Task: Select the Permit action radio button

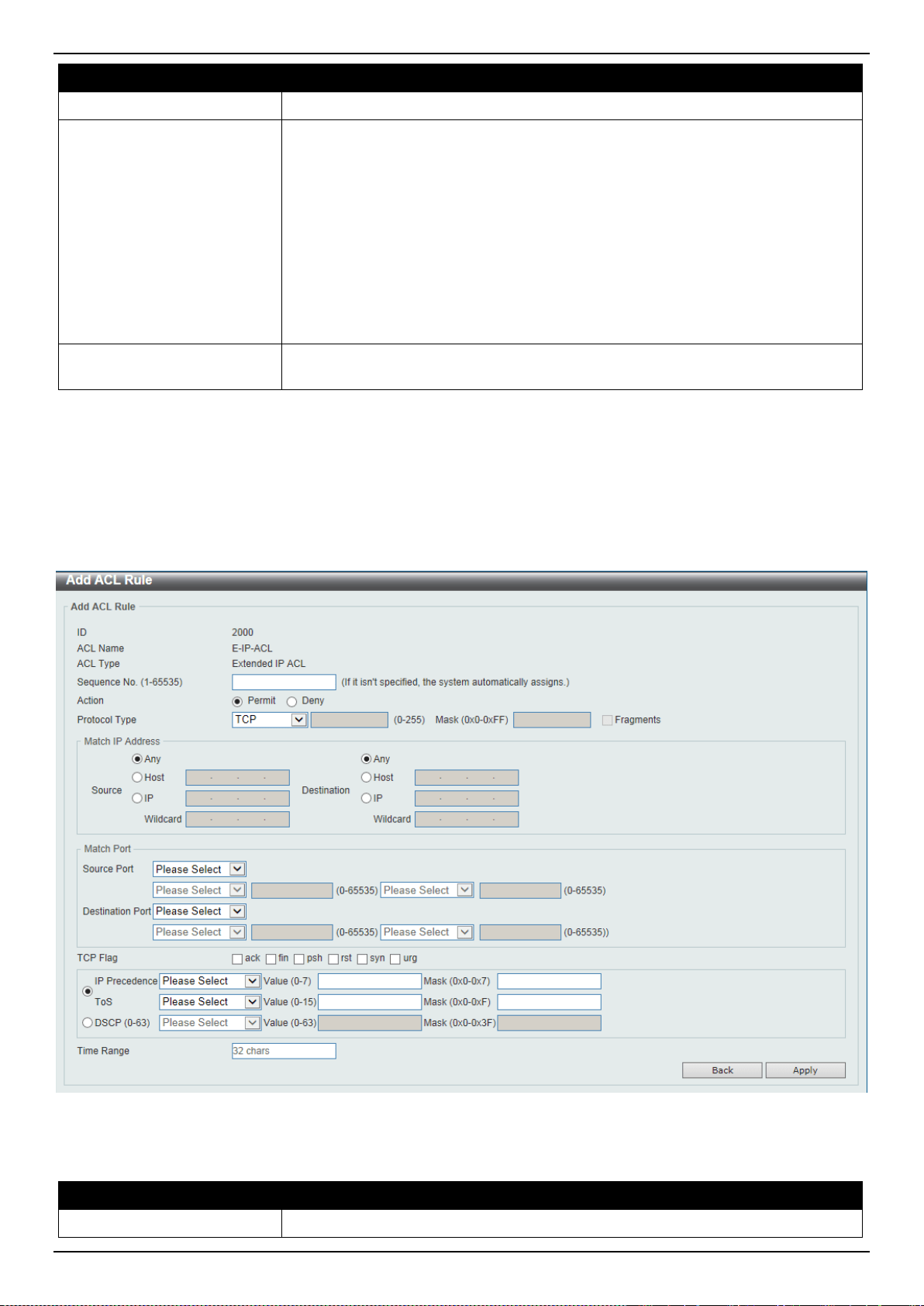Action: click(x=237, y=701)
